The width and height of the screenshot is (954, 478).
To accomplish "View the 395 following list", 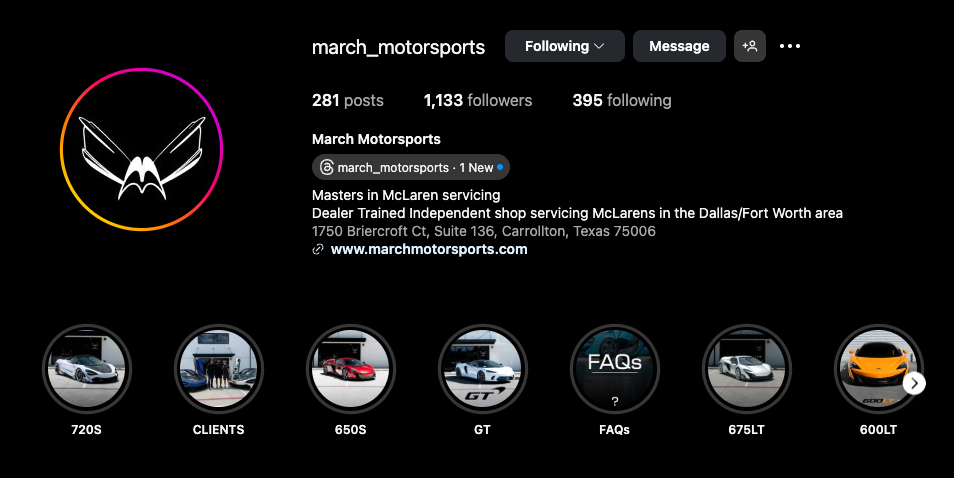I will coord(621,100).
